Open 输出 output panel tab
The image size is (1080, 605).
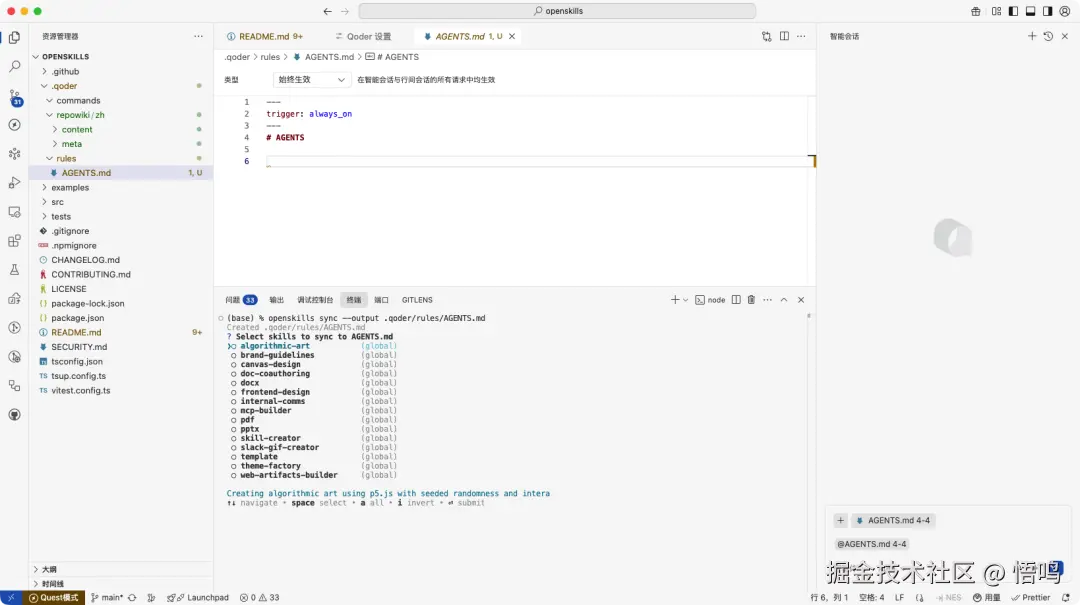coord(276,300)
